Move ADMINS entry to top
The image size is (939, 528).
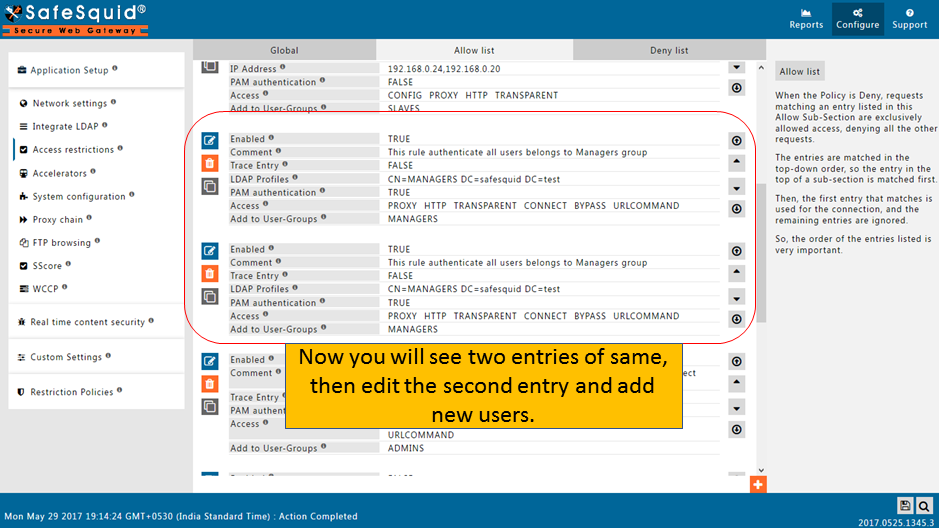pyautogui.click(x=737, y=361)
